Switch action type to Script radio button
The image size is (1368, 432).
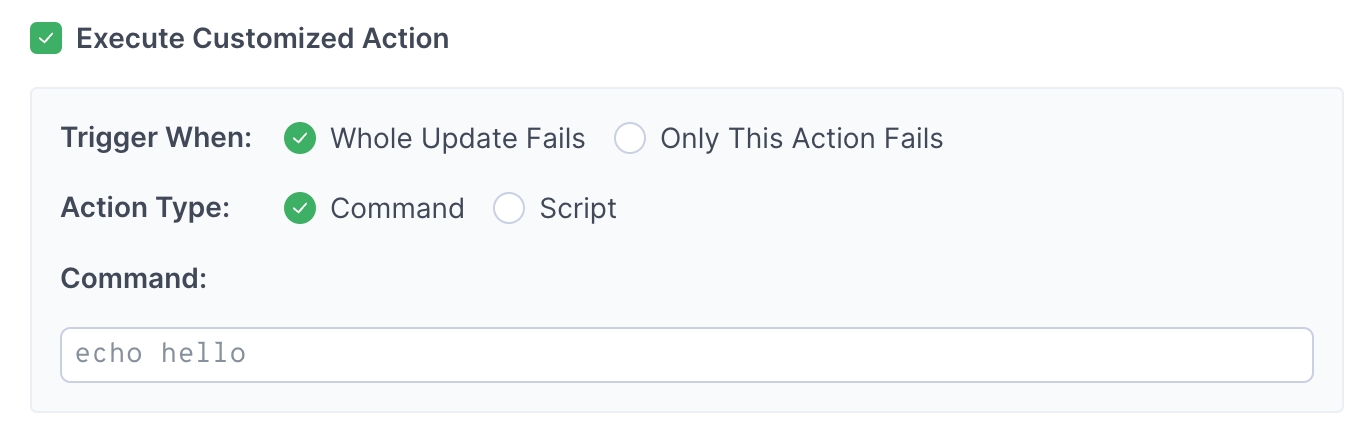click(x=509, y=208)
